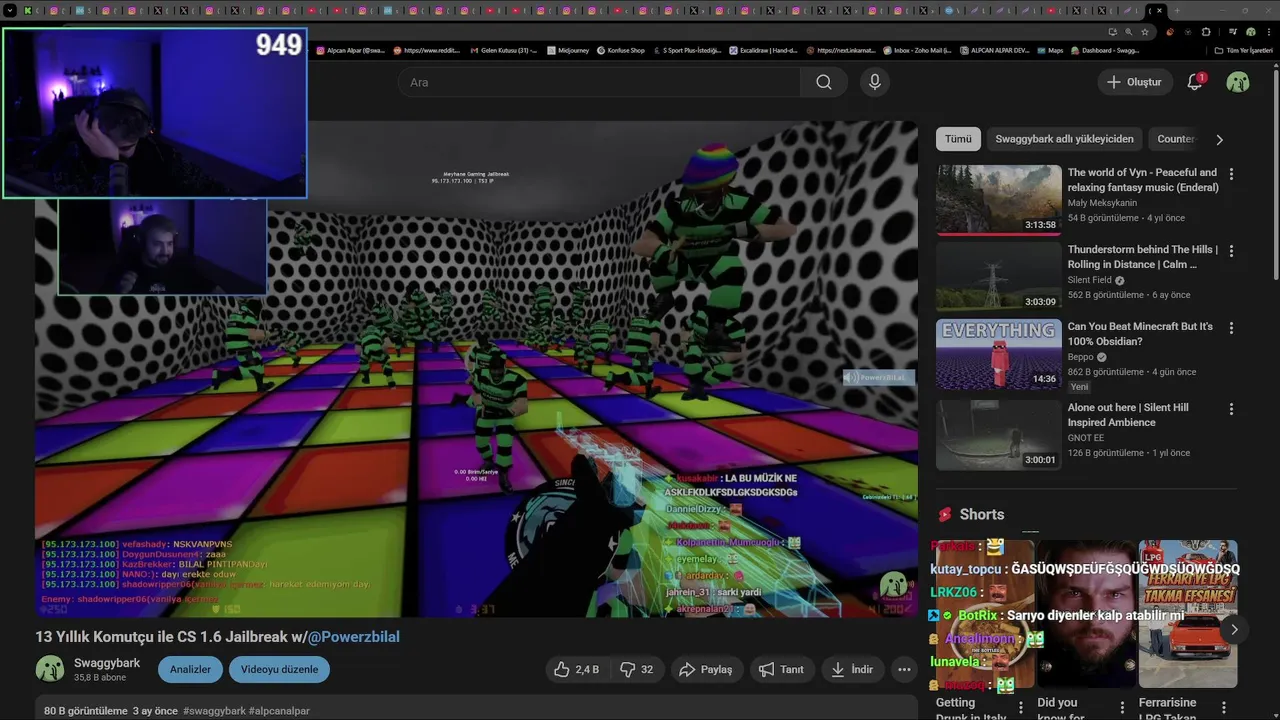Select the Counter filter chip

tap(1176, 139)
